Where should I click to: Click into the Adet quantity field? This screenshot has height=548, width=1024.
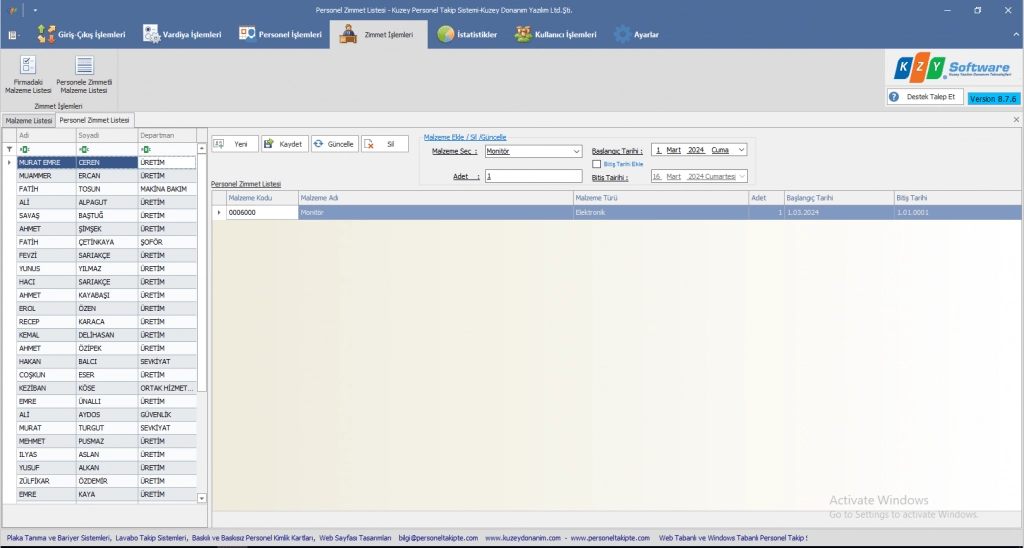532,176
